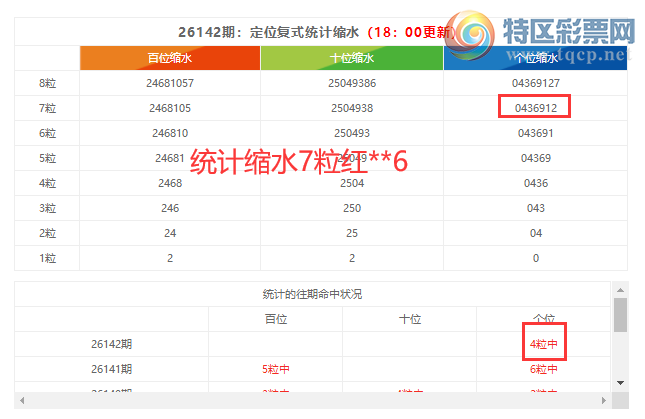This screenshot has width=645, height=419.
Task: Click the 26141期 row label
Action: 111,369
